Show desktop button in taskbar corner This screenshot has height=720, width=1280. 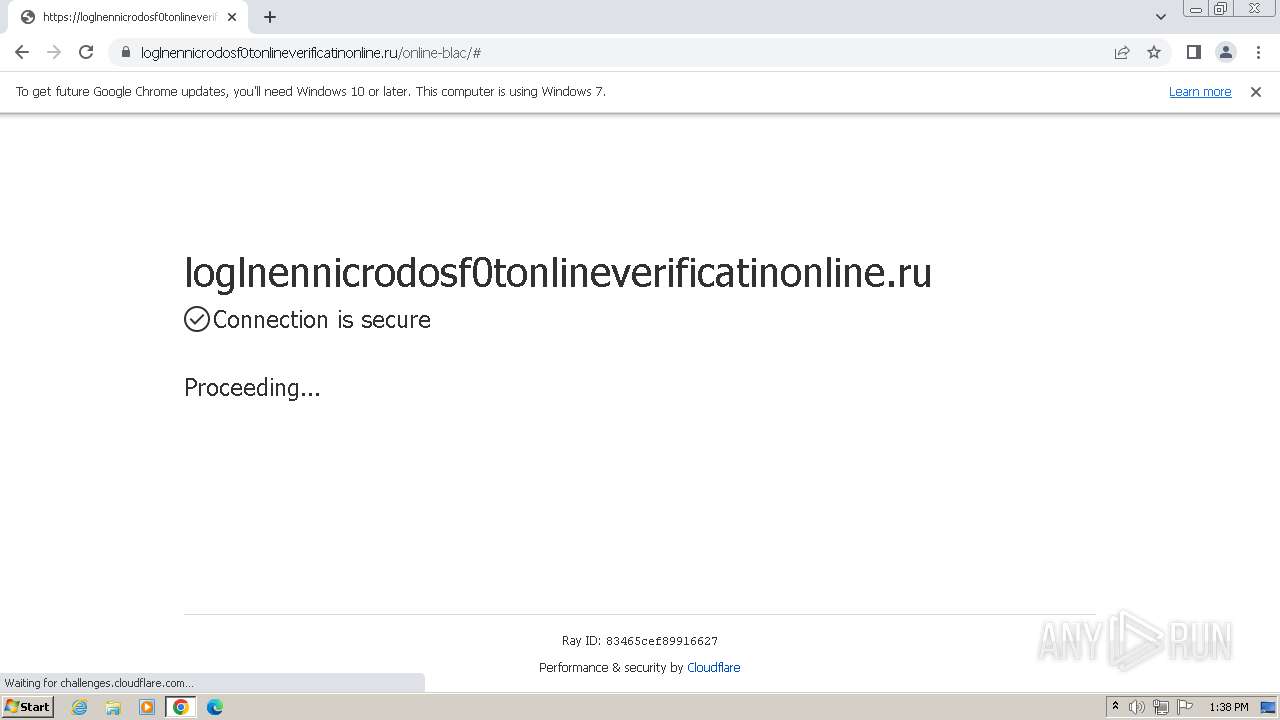tap(1269, 707)
